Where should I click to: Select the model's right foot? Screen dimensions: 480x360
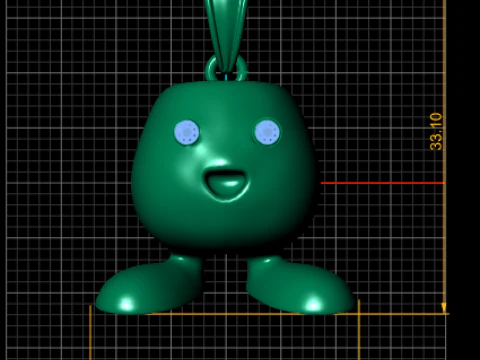click(300, 285)
